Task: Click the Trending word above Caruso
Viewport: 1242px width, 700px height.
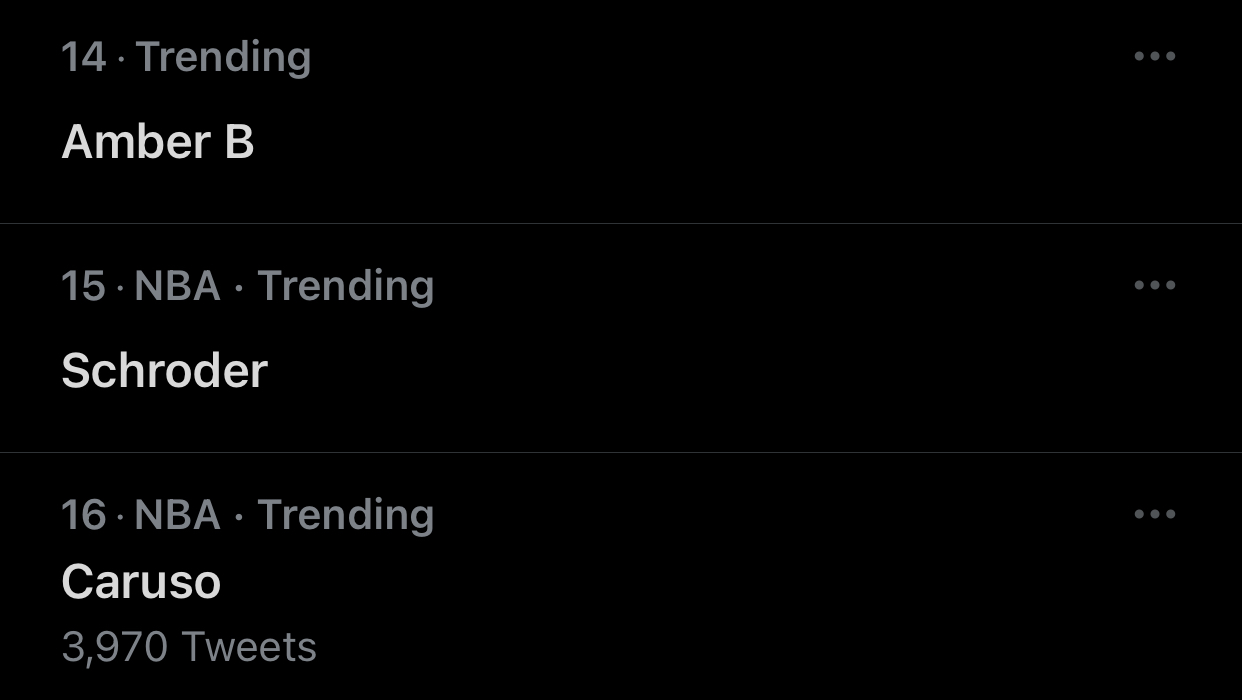Action: coord(346,515)
